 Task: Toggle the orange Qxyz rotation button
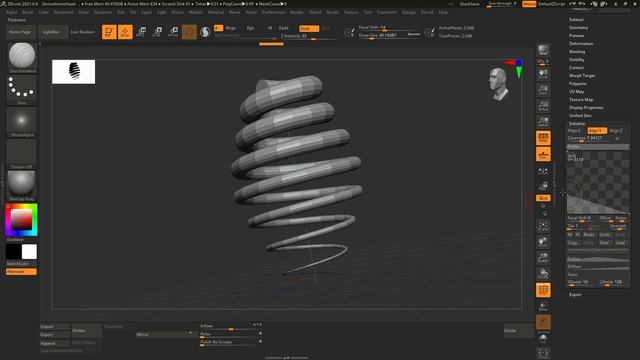[543, 198]
